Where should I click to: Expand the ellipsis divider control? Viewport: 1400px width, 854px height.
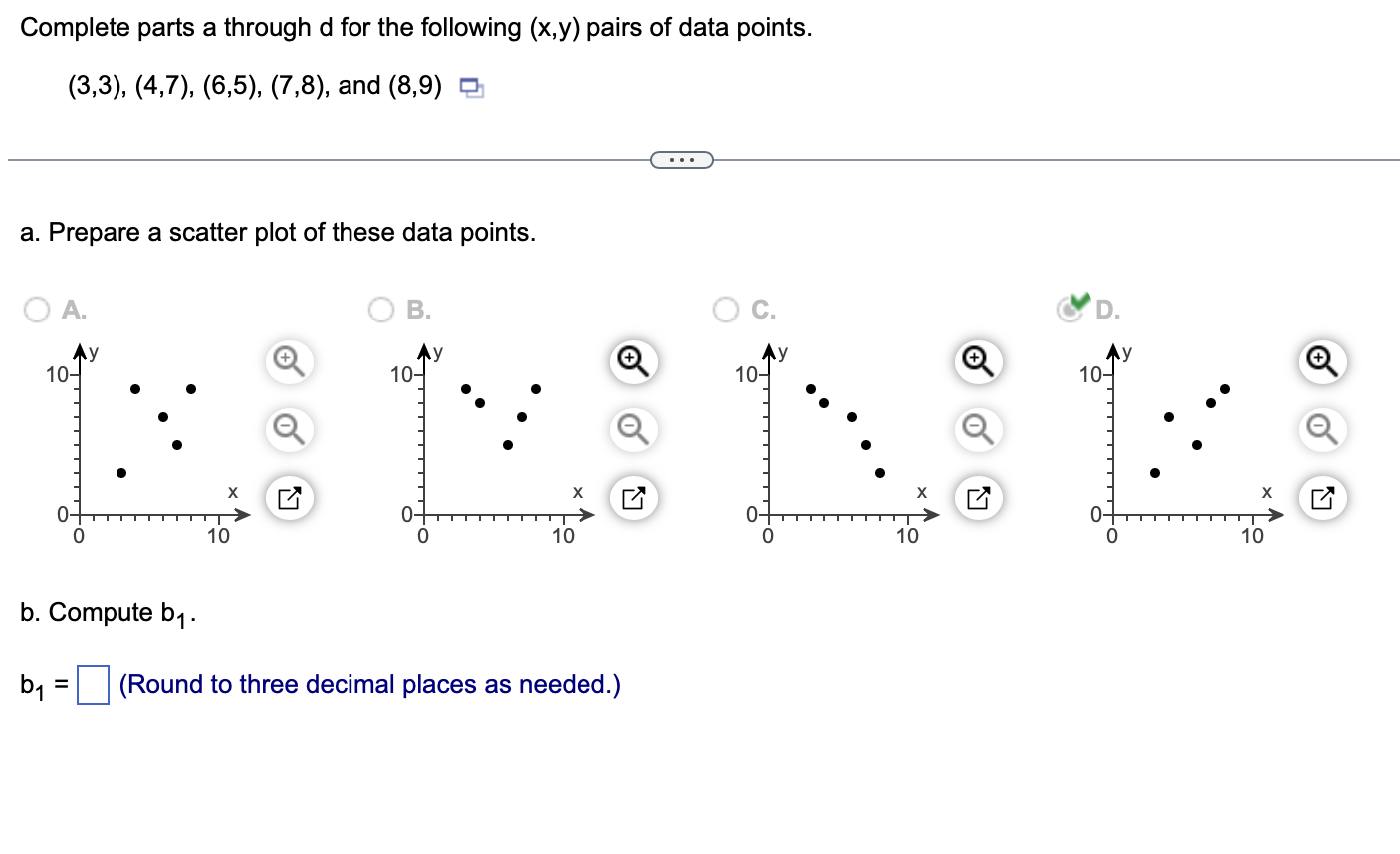tap(683, 158)
